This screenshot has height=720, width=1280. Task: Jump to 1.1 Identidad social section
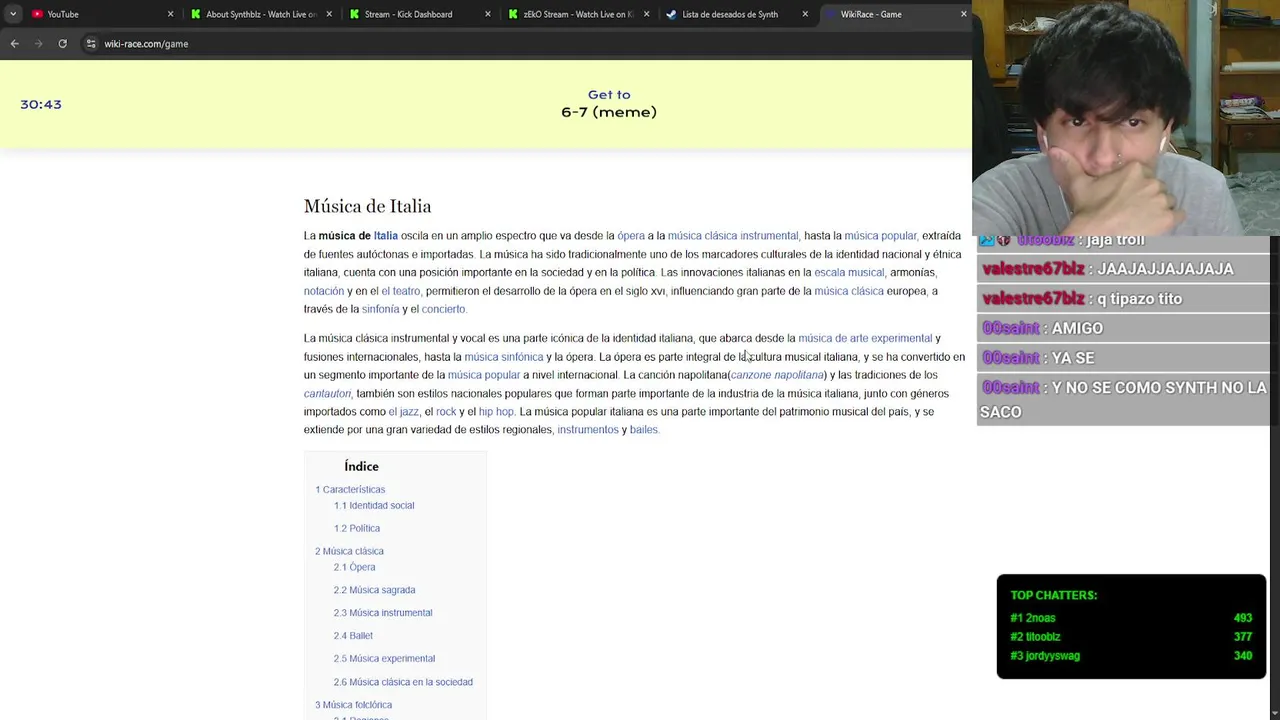point(374,505)
